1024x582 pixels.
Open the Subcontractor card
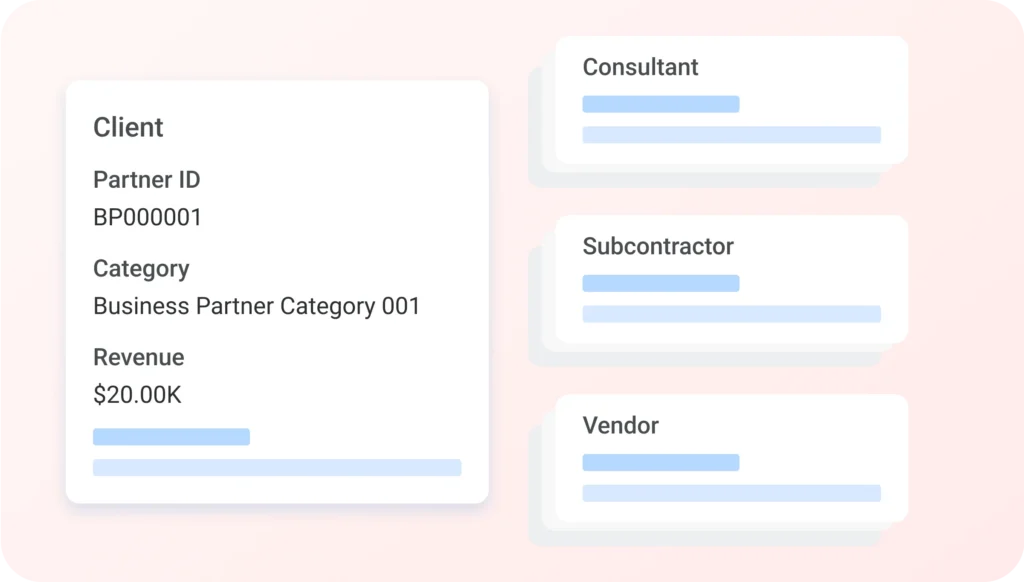731,279
